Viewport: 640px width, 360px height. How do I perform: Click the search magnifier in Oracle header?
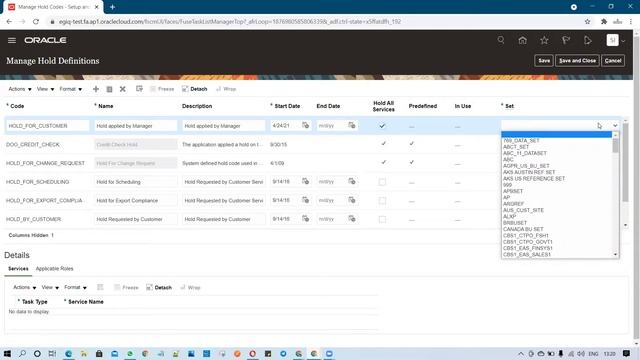pos(501,40)
